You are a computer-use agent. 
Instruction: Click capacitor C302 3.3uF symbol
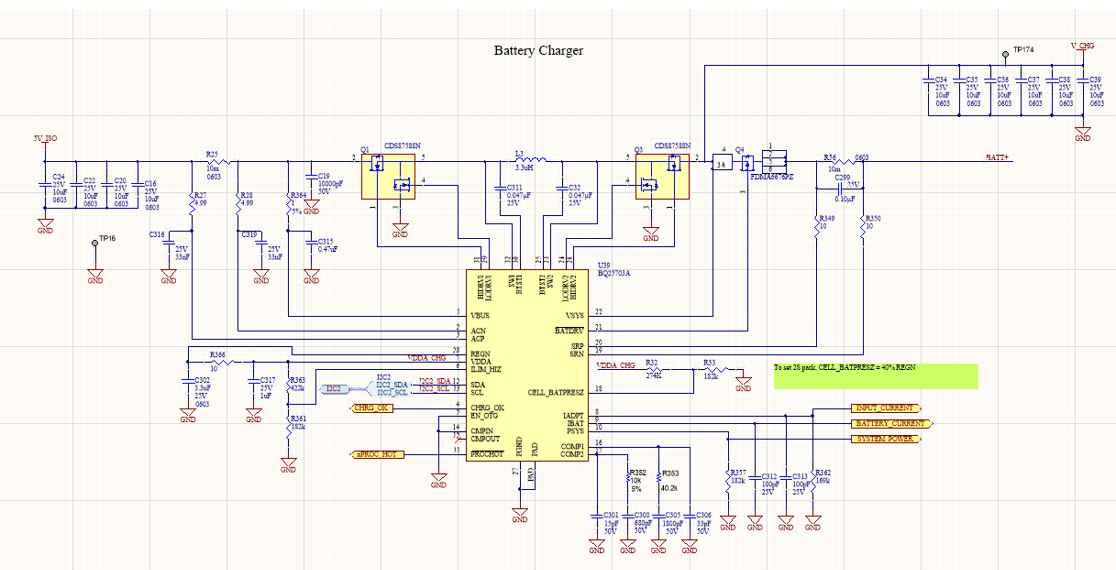186,381
